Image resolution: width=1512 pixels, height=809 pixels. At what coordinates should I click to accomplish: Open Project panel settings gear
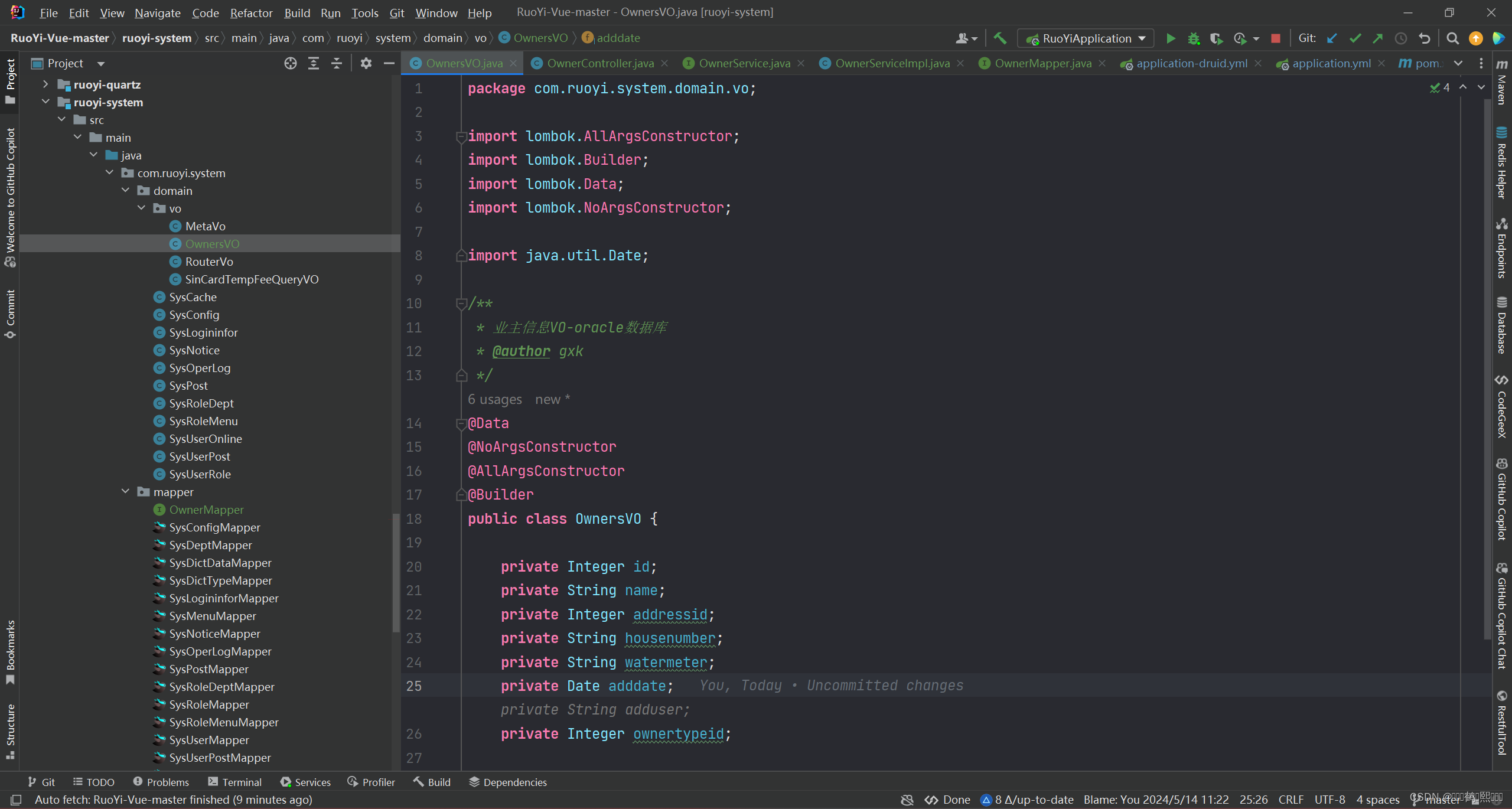pos(366,63)
